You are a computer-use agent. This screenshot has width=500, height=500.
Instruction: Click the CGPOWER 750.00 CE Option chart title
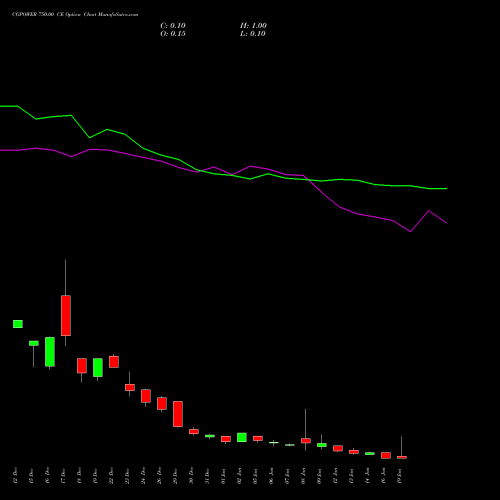coord(75,15)
